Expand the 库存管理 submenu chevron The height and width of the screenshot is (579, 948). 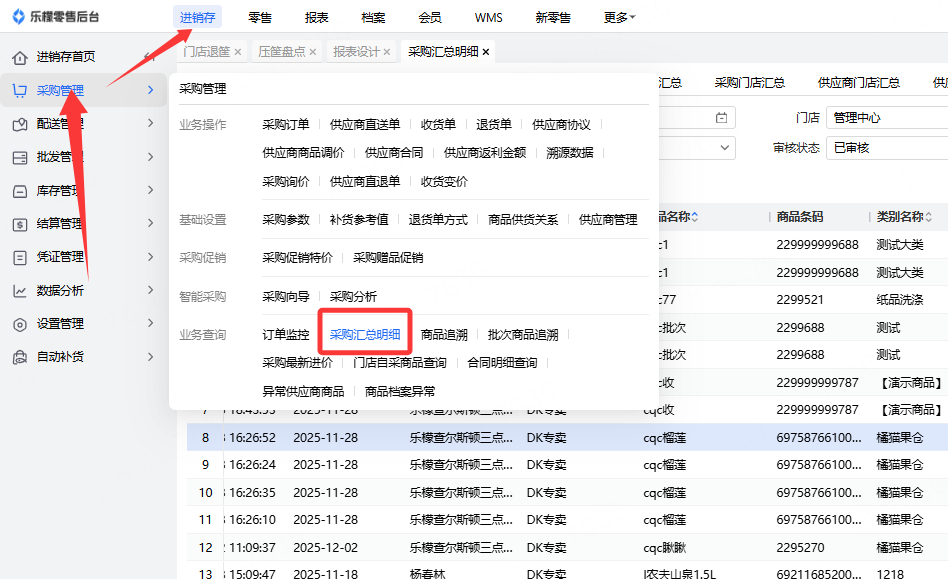point(151,190)
